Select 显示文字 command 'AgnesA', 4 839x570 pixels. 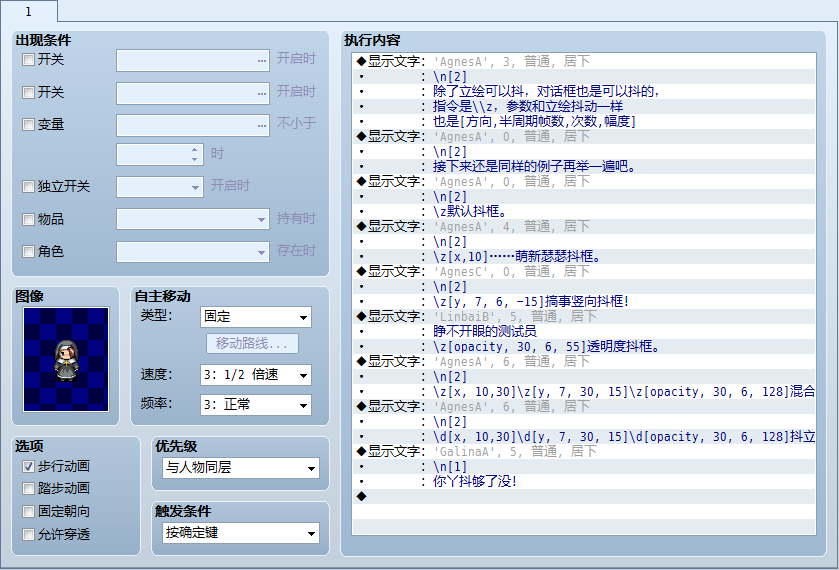click(x=584, y=226)
